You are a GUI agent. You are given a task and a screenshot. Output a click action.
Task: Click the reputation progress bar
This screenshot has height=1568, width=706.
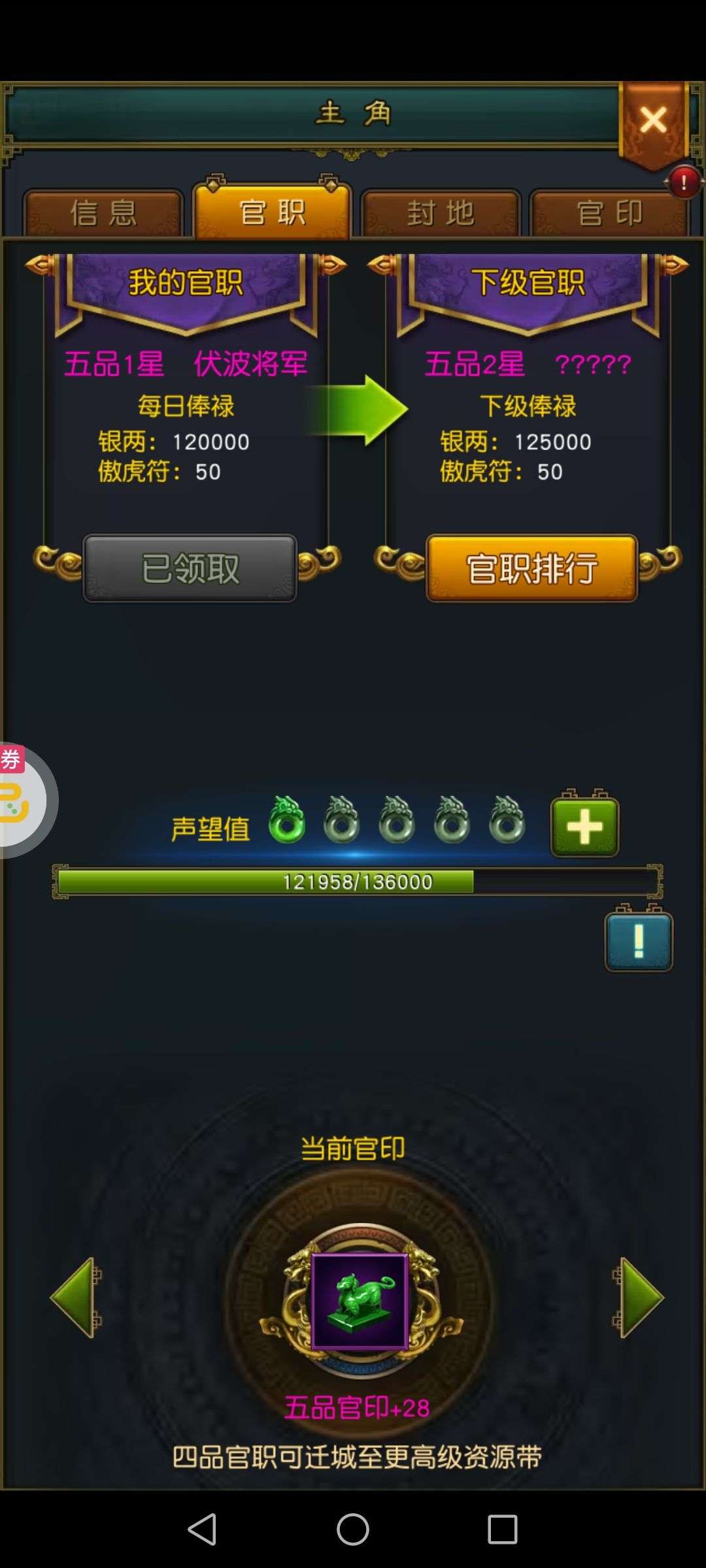click(x=358, y=881)
